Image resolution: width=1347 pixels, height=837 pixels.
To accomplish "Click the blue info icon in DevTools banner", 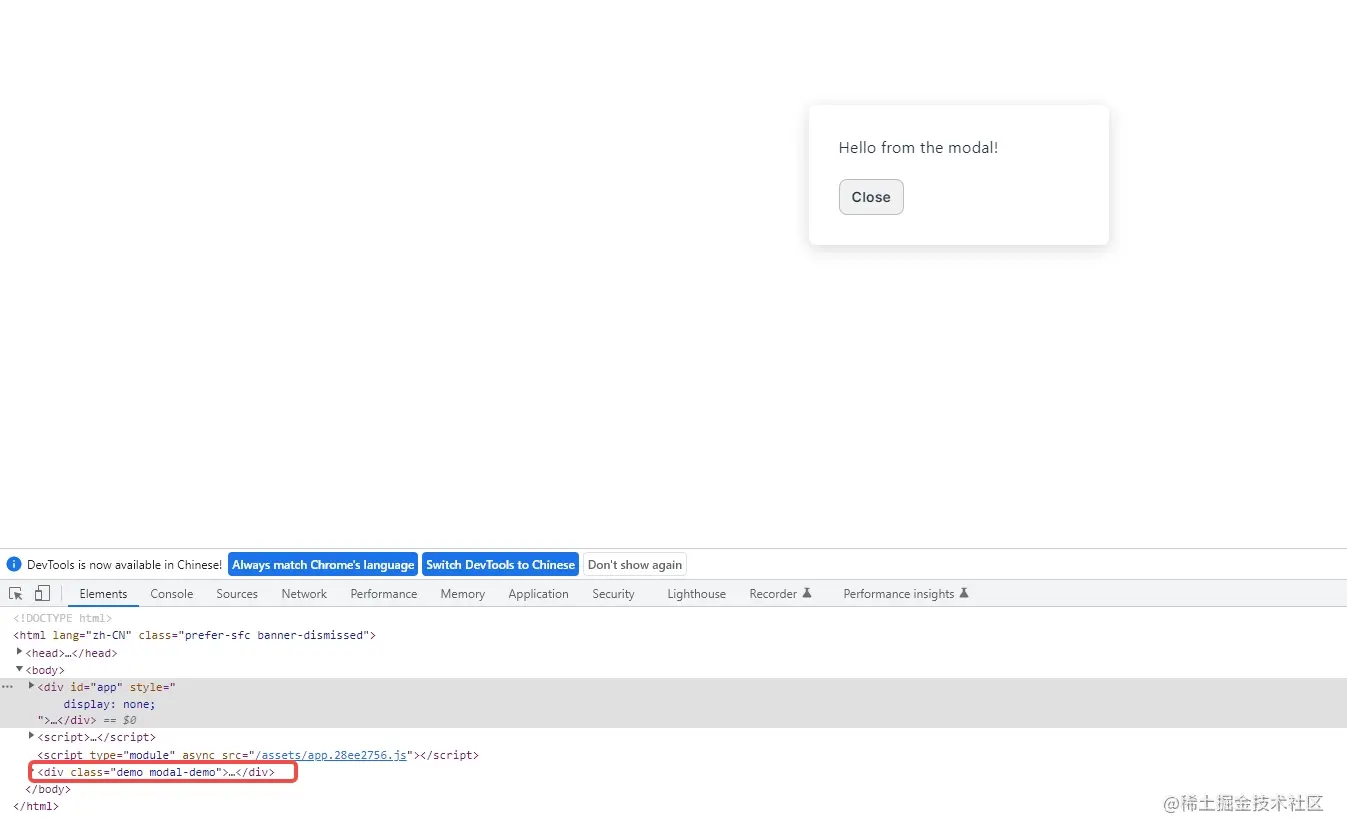I will tap(14, 565).
